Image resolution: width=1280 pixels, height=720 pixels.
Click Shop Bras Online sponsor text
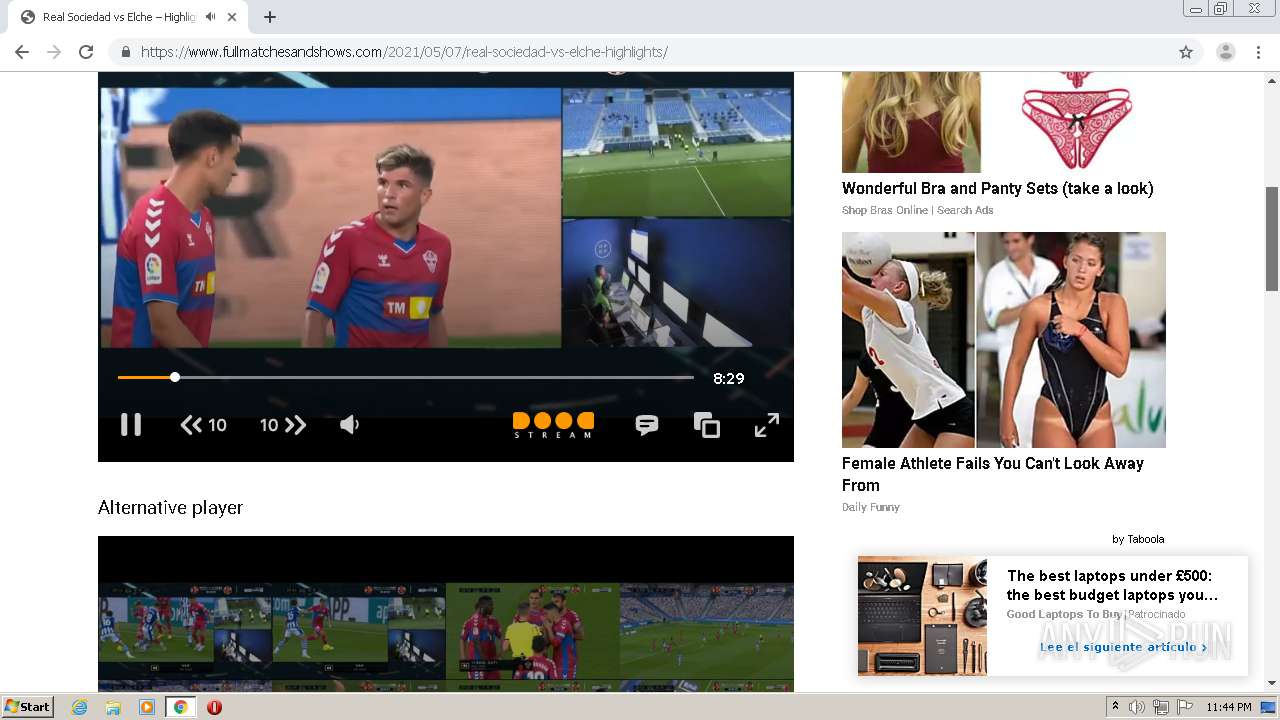coord(917,210)
